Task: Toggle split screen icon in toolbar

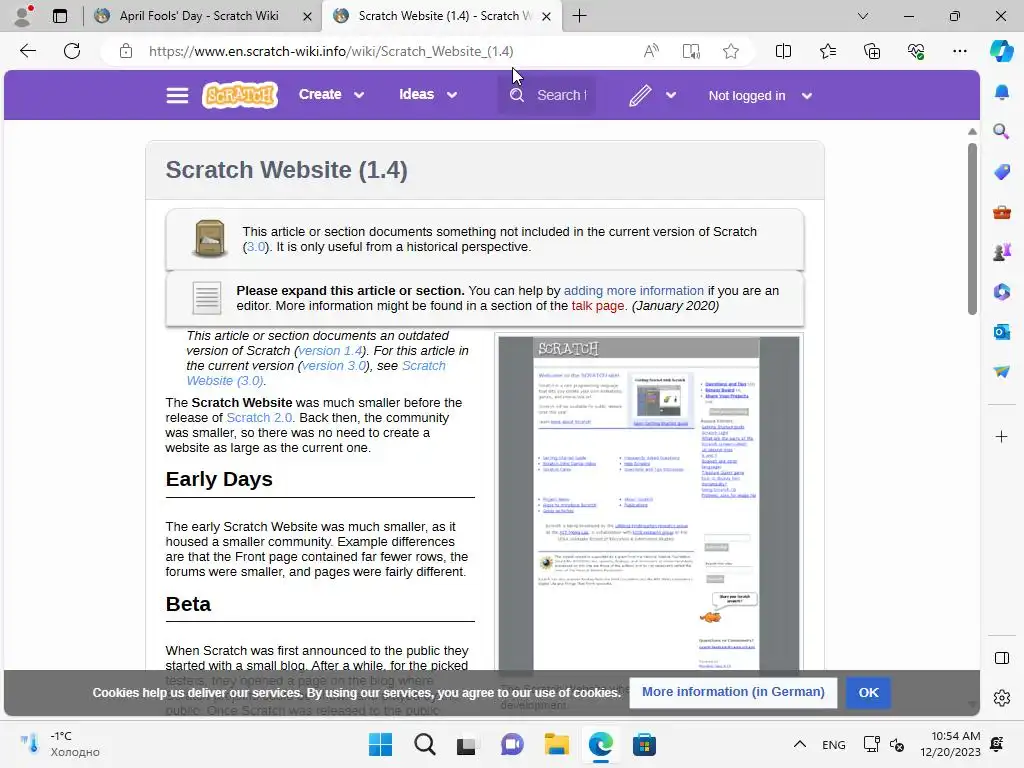Action: pyautogui.click(x=783, y=51)
